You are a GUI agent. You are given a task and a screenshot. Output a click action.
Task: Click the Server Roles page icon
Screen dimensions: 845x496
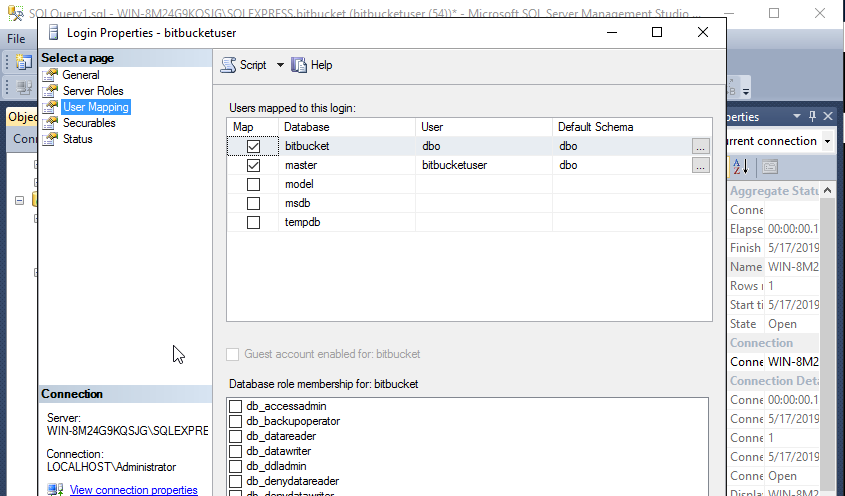pos(50,91)
